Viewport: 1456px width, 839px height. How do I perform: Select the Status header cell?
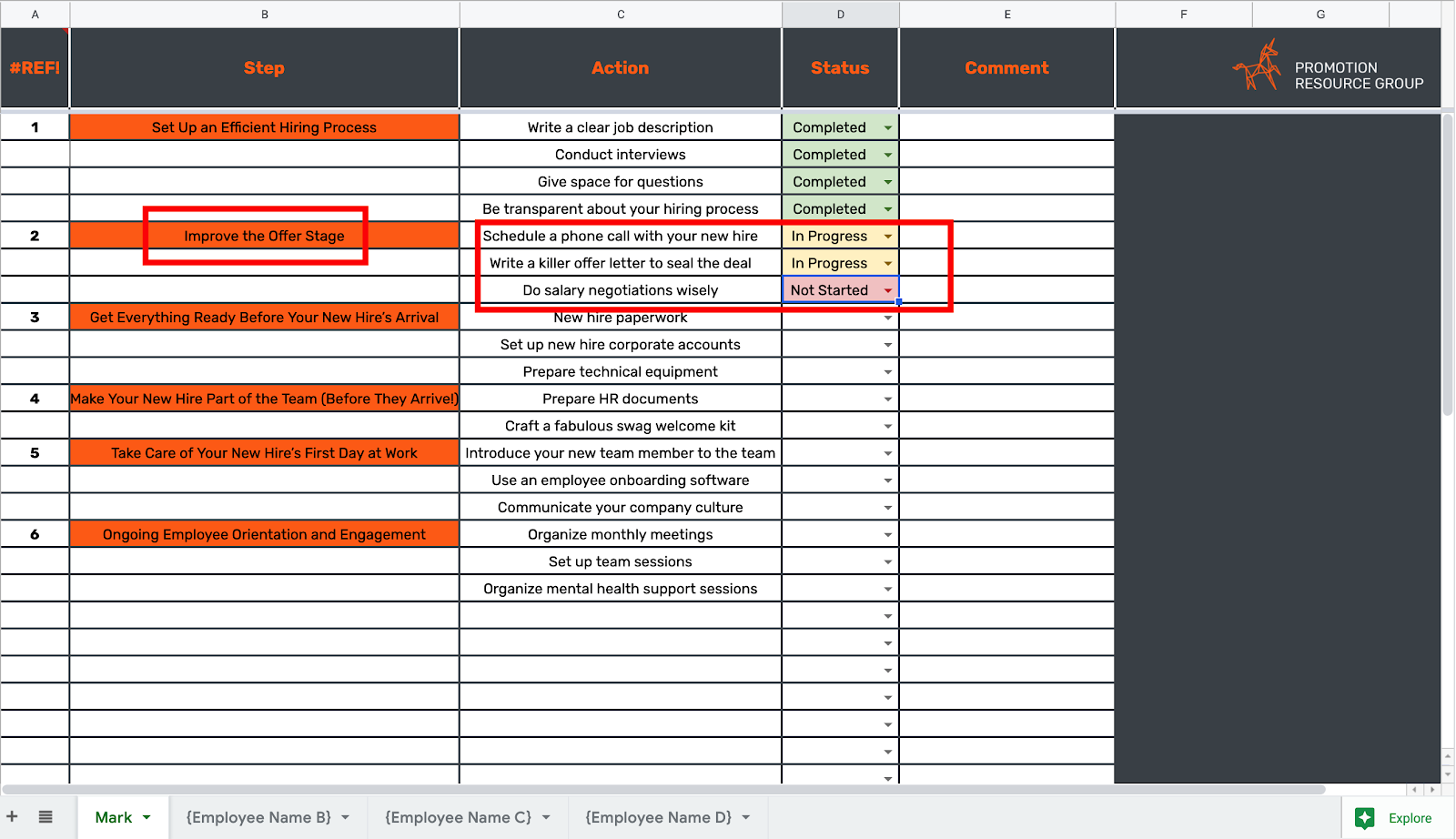[x=841, y=68]
